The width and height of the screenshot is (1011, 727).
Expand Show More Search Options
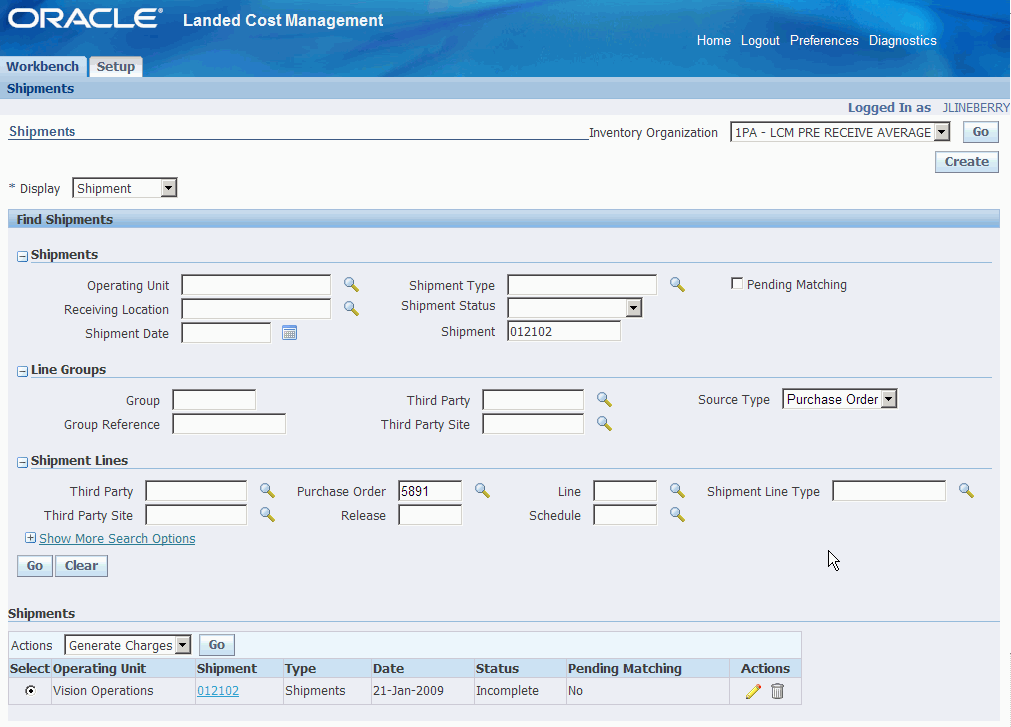coord(117,538)
